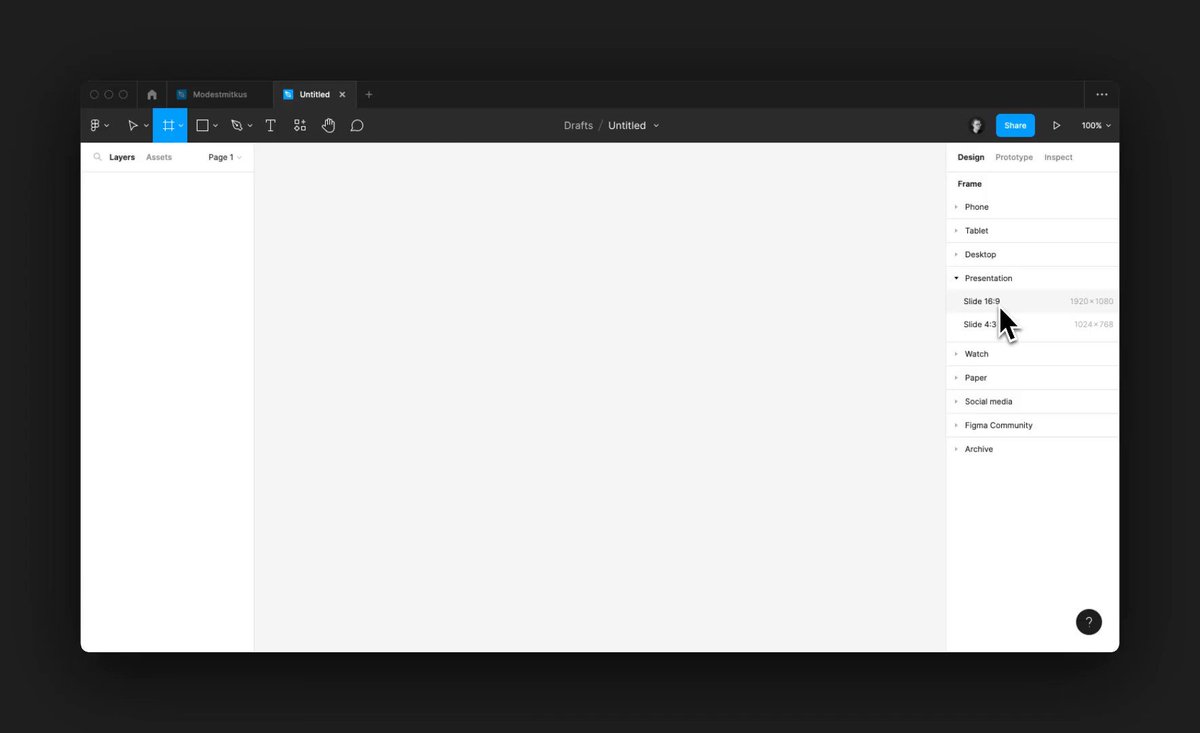This screenshot has height=733, width=1200.
Task: Click the 1920×1080 dimension text
Action: (x=1091, y=301)
